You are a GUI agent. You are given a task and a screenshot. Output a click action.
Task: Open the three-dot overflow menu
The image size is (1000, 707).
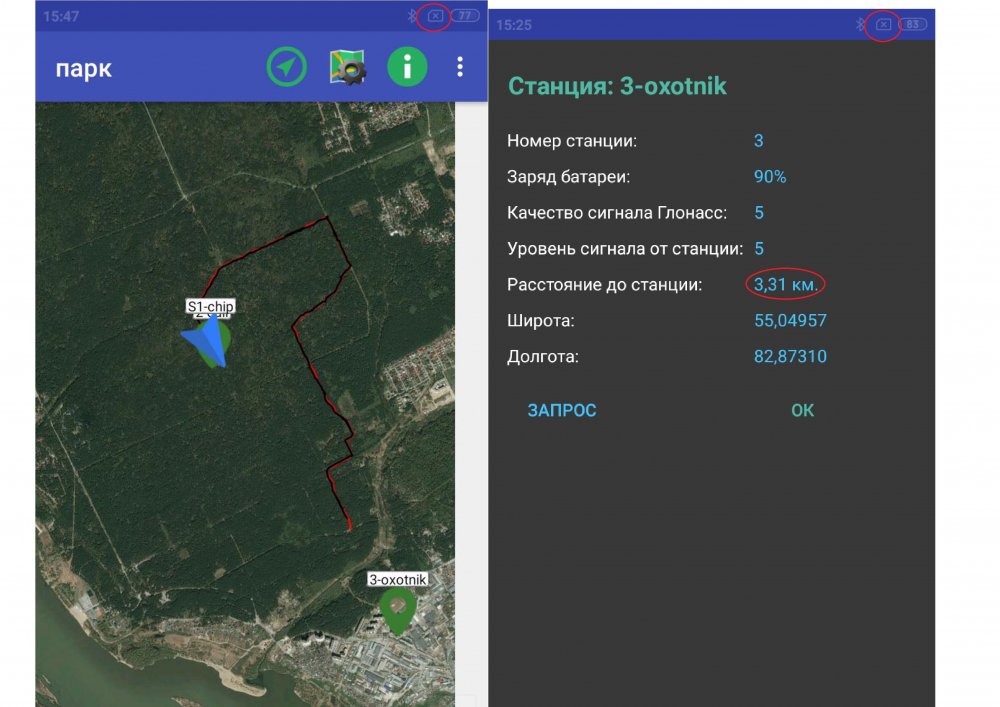pyautogui.click(x=460, y=67)
